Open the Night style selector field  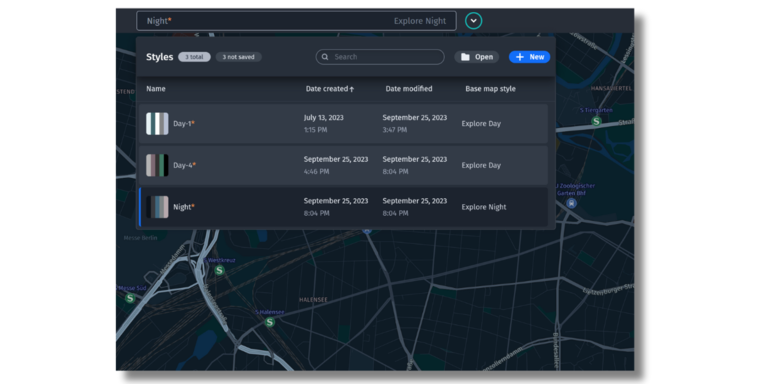pos(296,21)
